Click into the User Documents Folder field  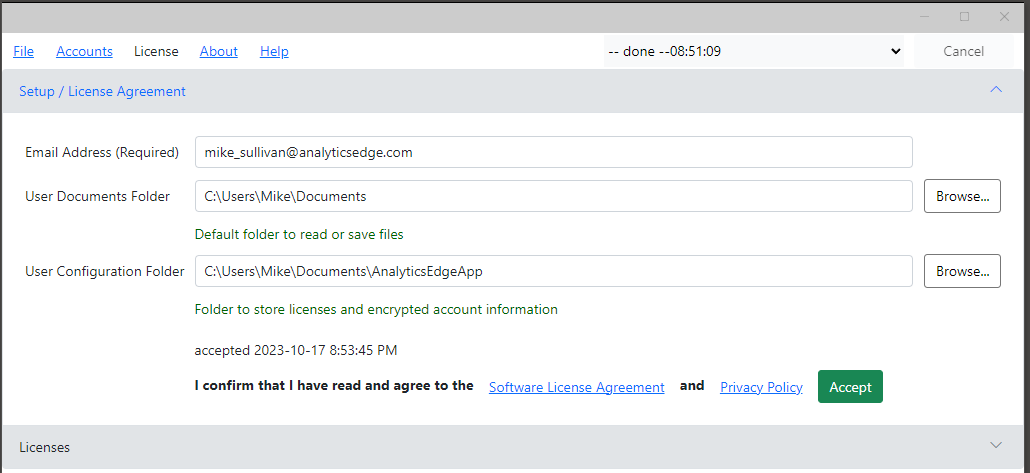click(x=554, y=196)
